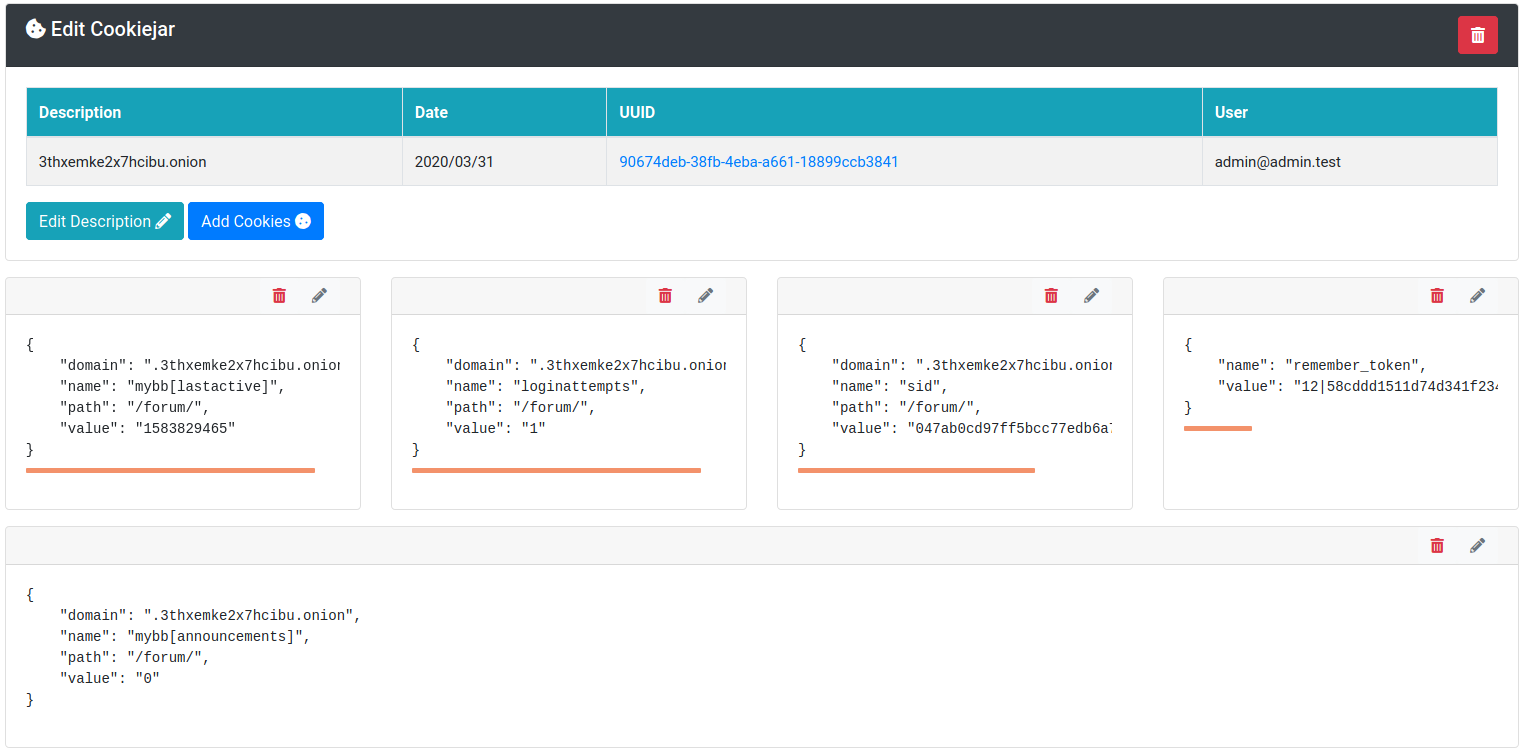This screenshot has height=756, width=1524.
Task: Click the Edit Description button
Action: coord(105,222)
